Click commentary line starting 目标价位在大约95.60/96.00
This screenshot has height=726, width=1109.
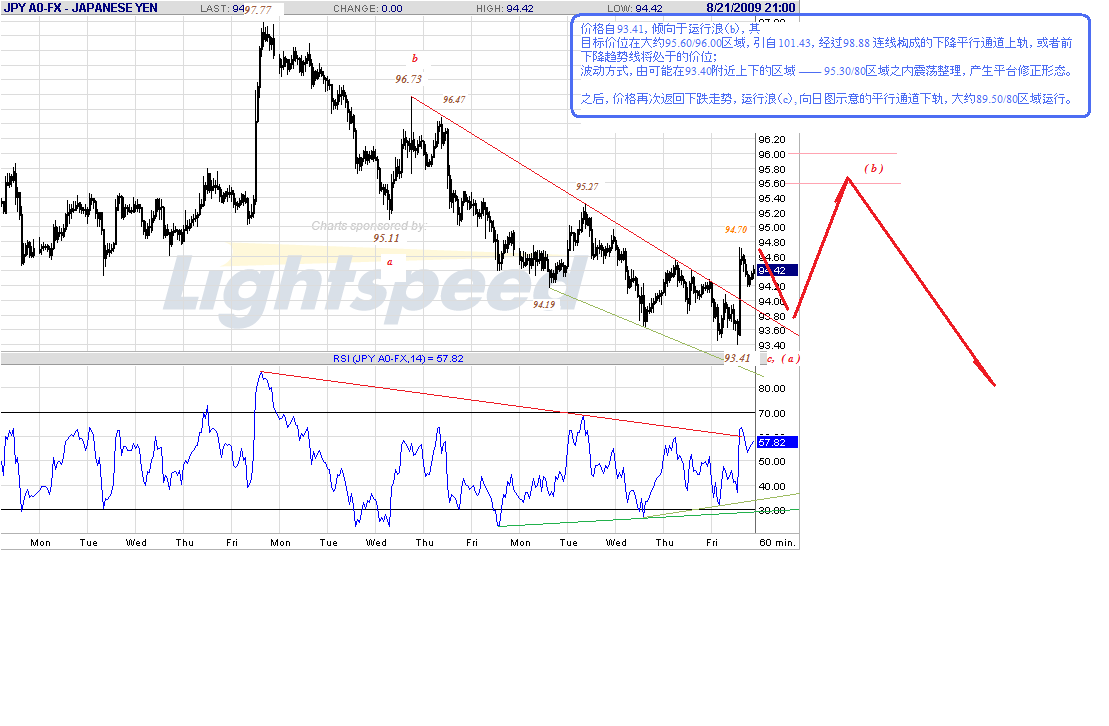pos(826,43)
